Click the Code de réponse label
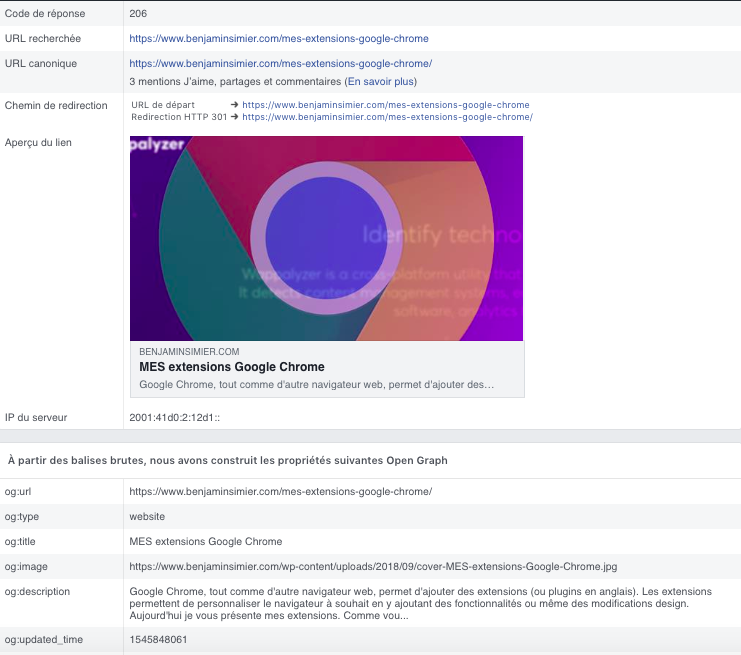 (45, 14)
